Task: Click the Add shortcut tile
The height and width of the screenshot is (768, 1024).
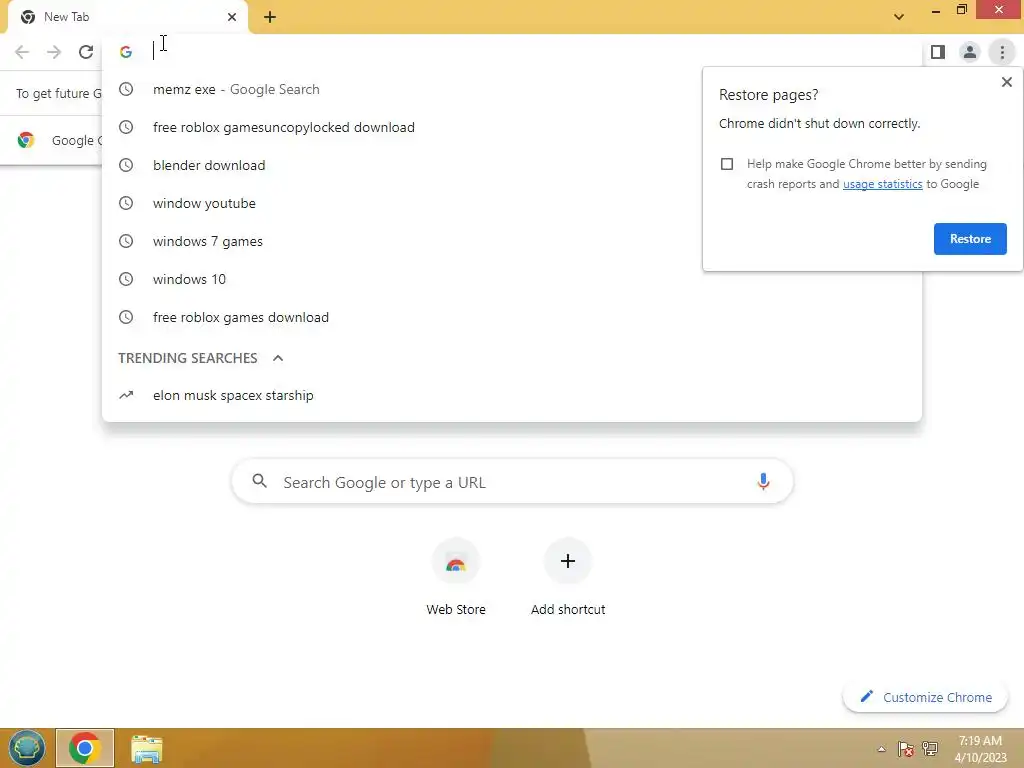Action: (x=568, y=577)
